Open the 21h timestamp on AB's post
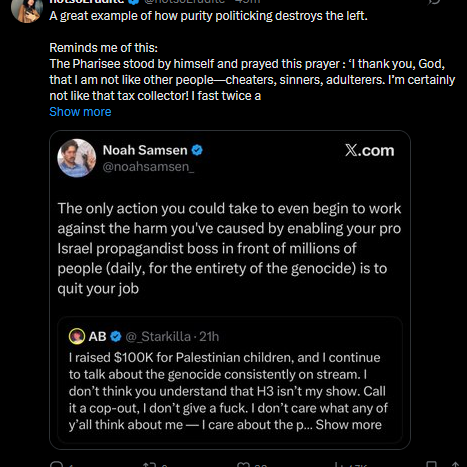This screenshot has width=467, height=467. (209, 337)
